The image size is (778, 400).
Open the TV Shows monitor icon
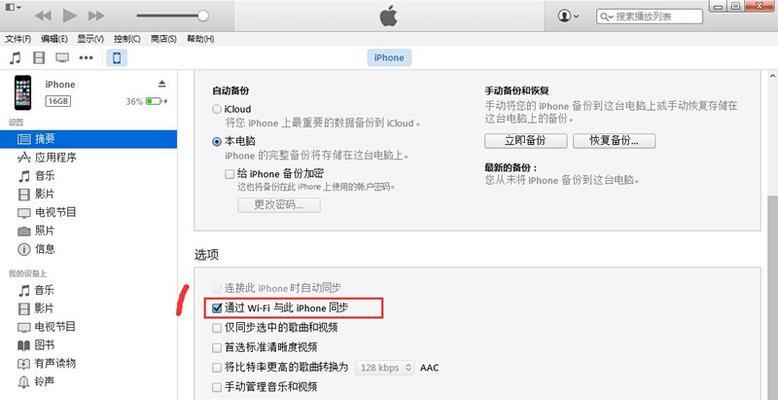[x=62, y=58]
